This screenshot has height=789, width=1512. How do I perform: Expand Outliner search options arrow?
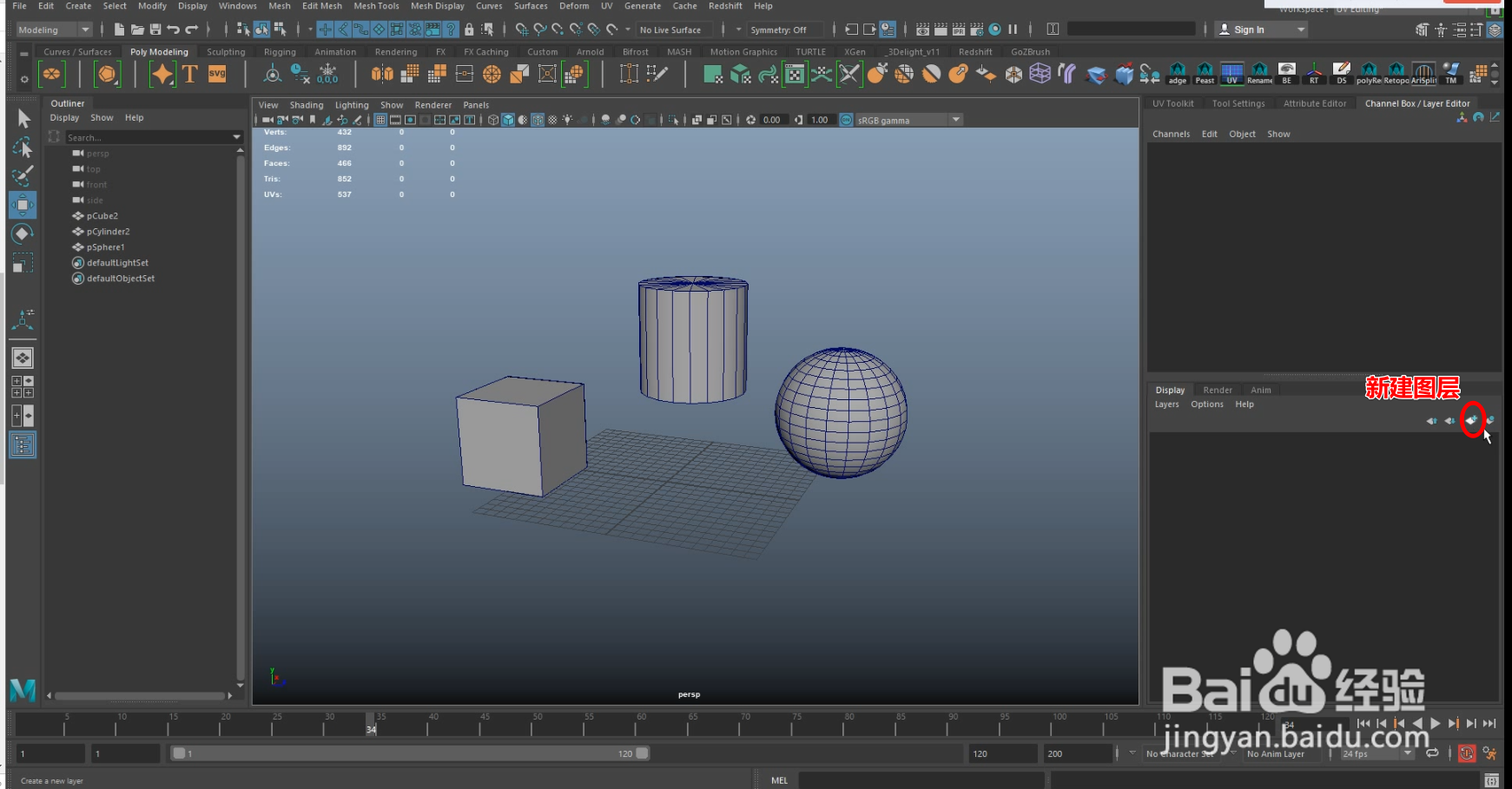pyautogui.click(x=237, y=137)
